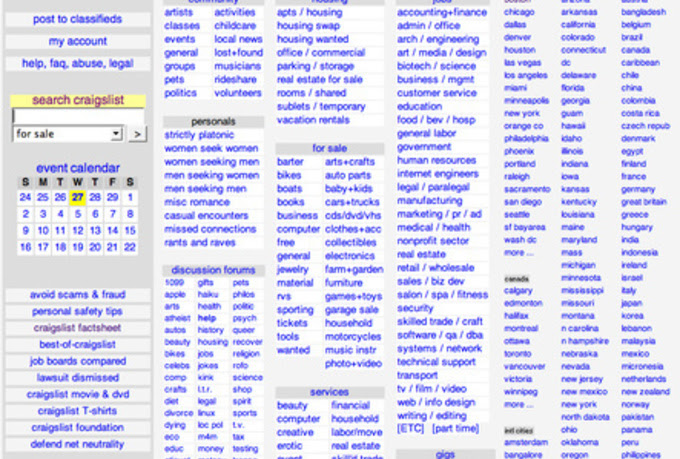The image size is (680, 459).
Task: Open new zealand country listing
Action: pyautogui.click(x=645, y=392)
